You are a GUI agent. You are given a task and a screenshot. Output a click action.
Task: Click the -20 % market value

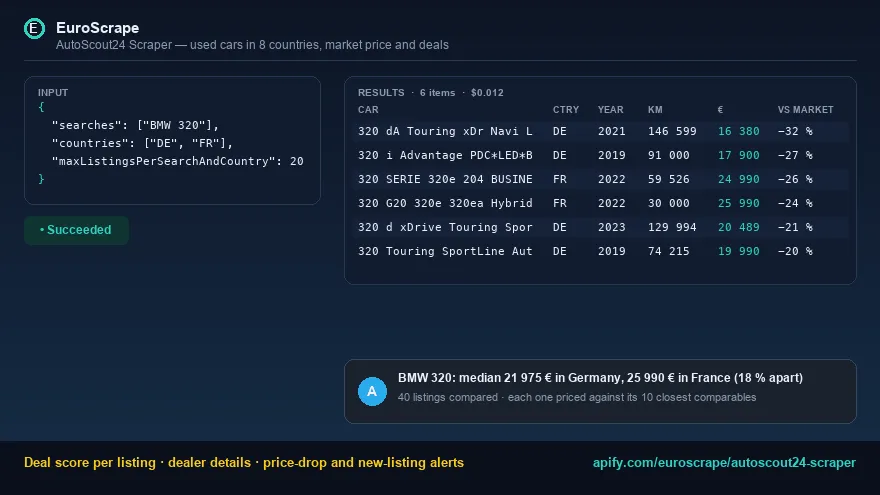(795, 251)
